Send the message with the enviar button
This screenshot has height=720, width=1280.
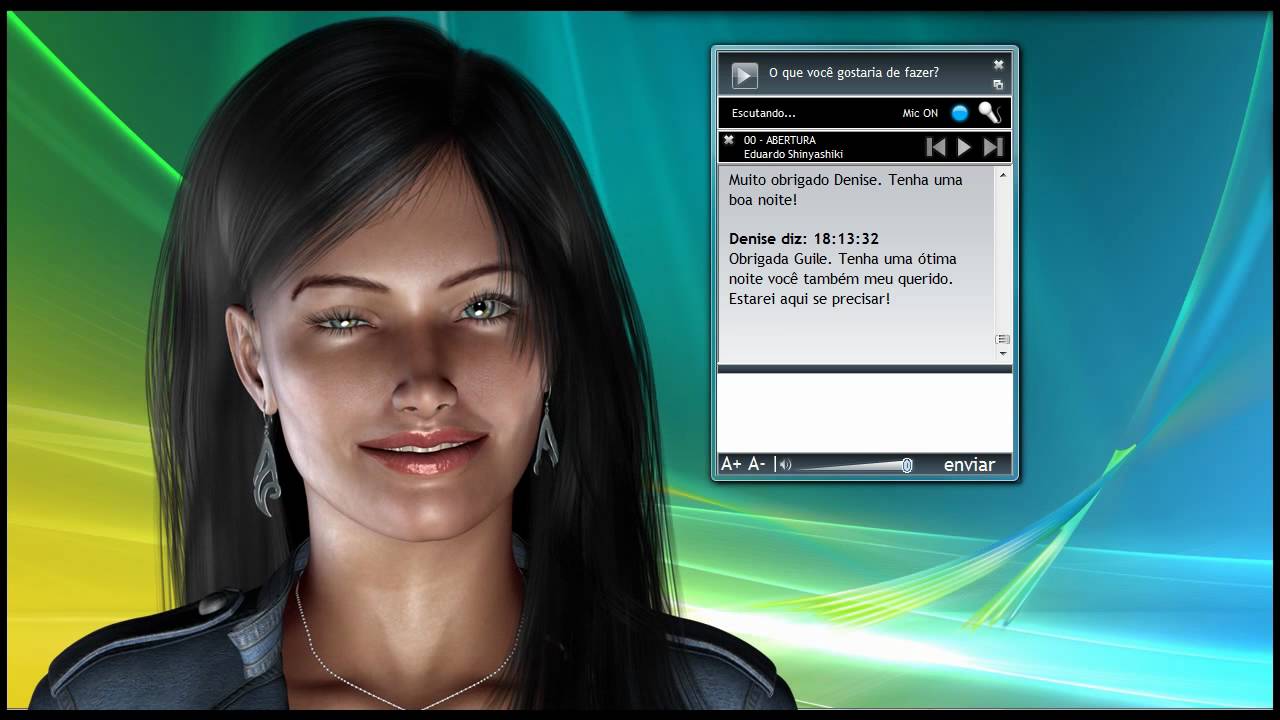pyautogui.click(x=969, y=465)
